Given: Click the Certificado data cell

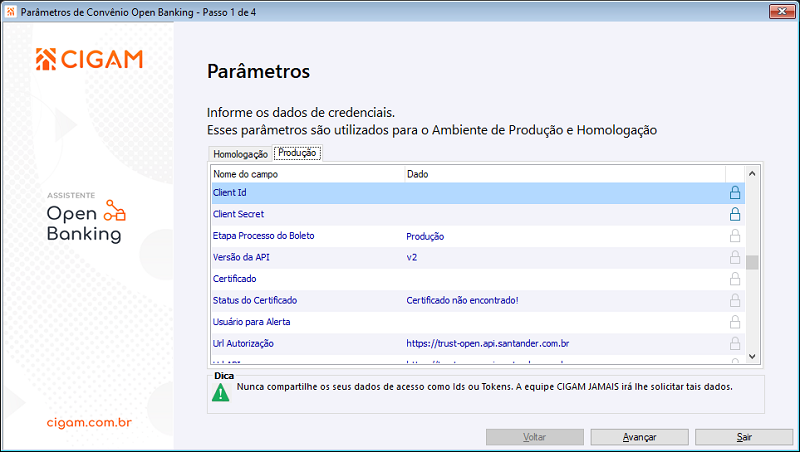Looking at the screenshot, I should (565, 279).
